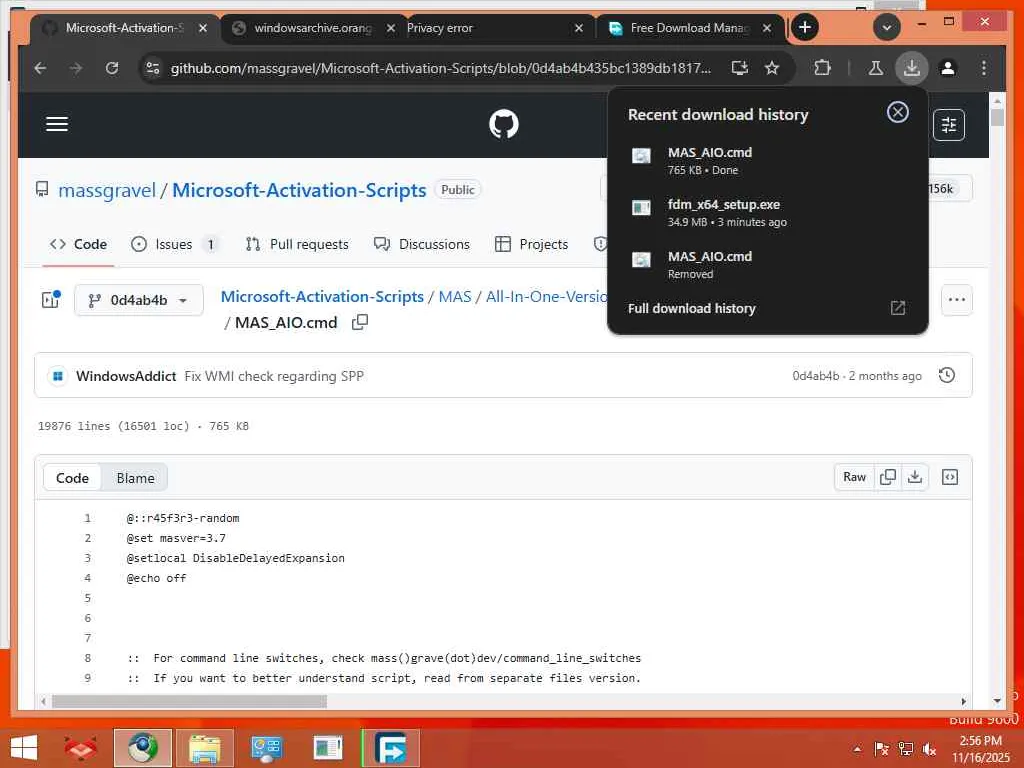Open a new browser tab
The height and width of the screenshot is (768, 1024).
[805, 27]
